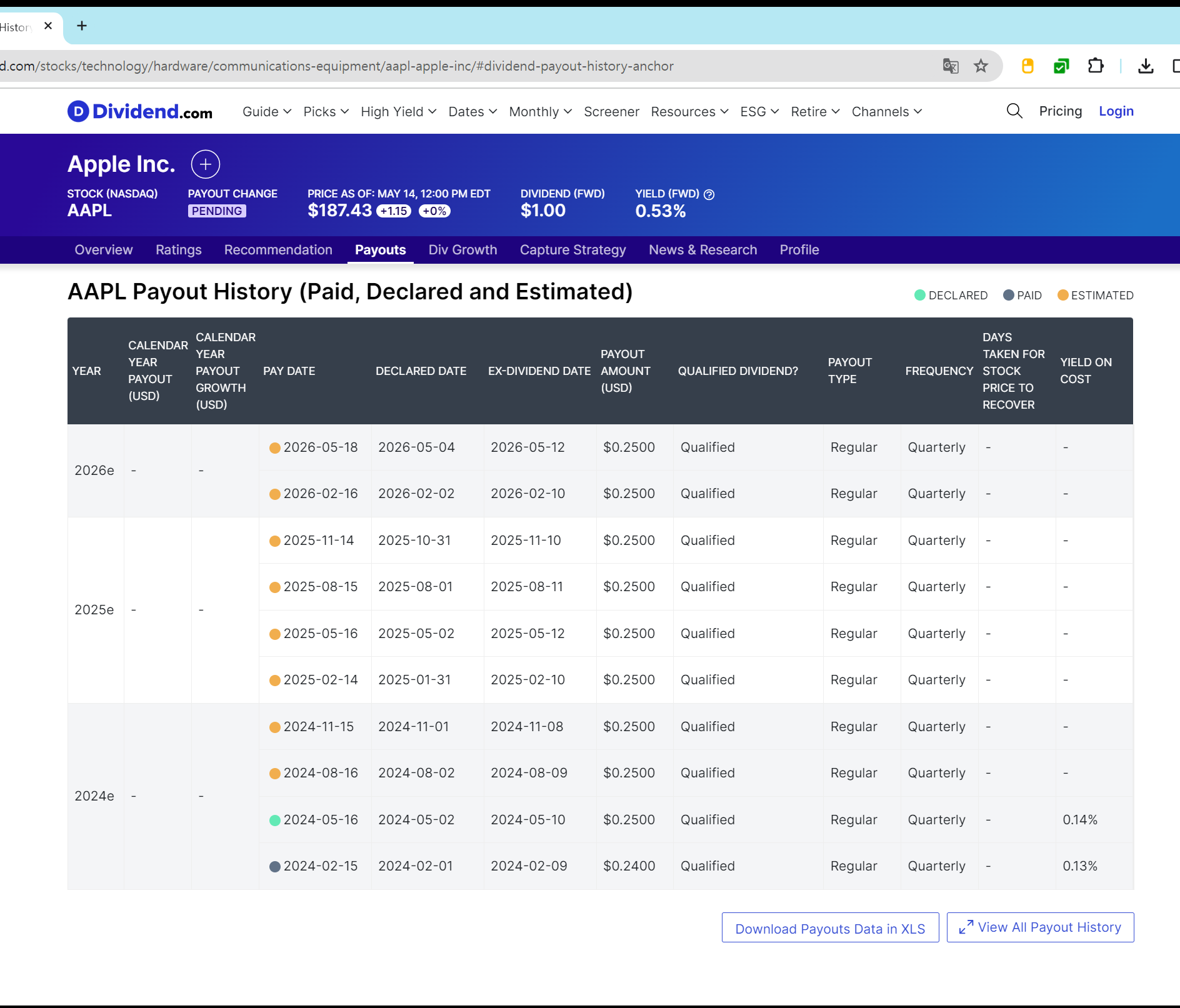Click the orange Estimated legend dot
The height and width of the screenshot is (1008, 1180).
click(x=1062, y=295)
